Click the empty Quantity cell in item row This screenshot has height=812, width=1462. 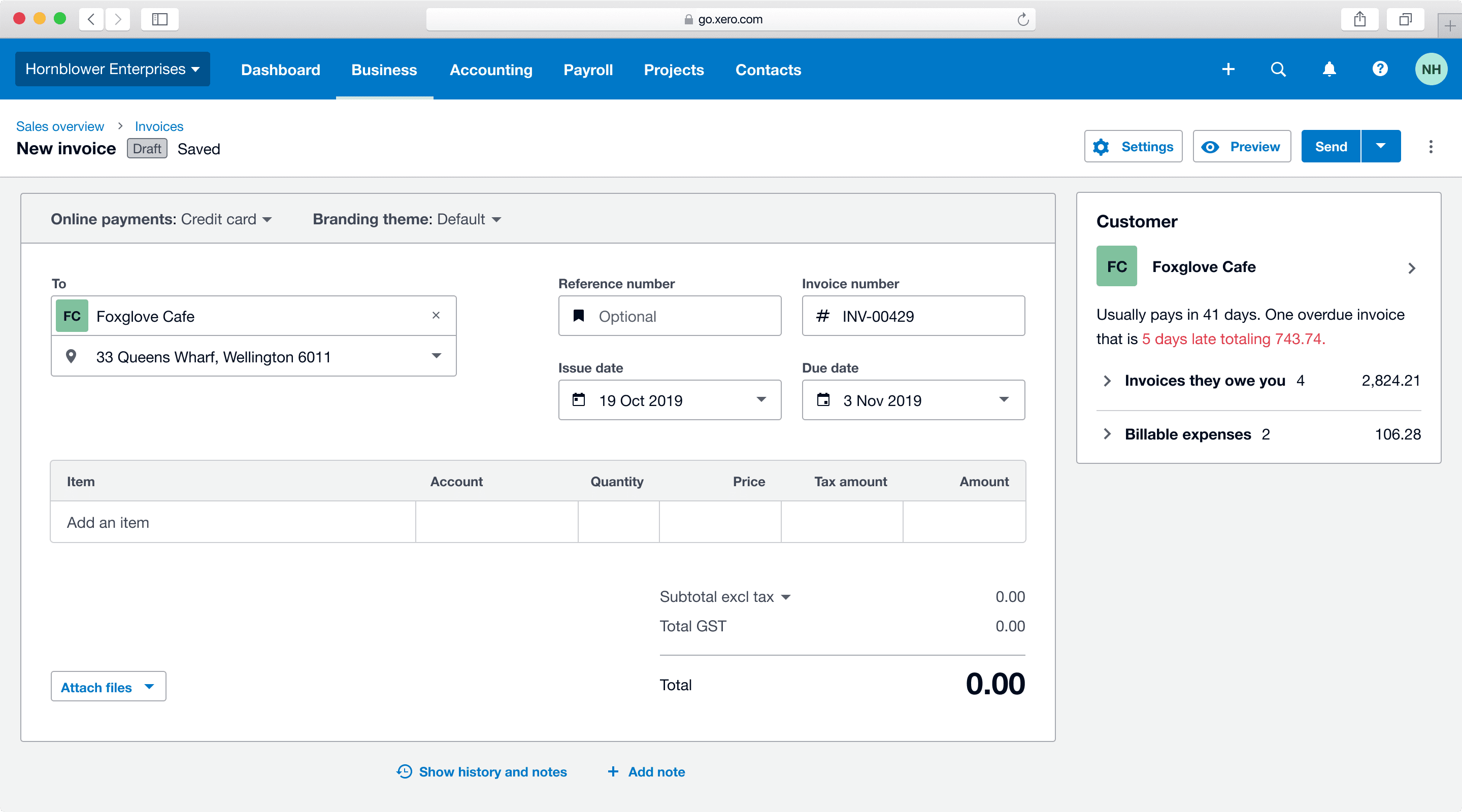[x=619, y=522]
